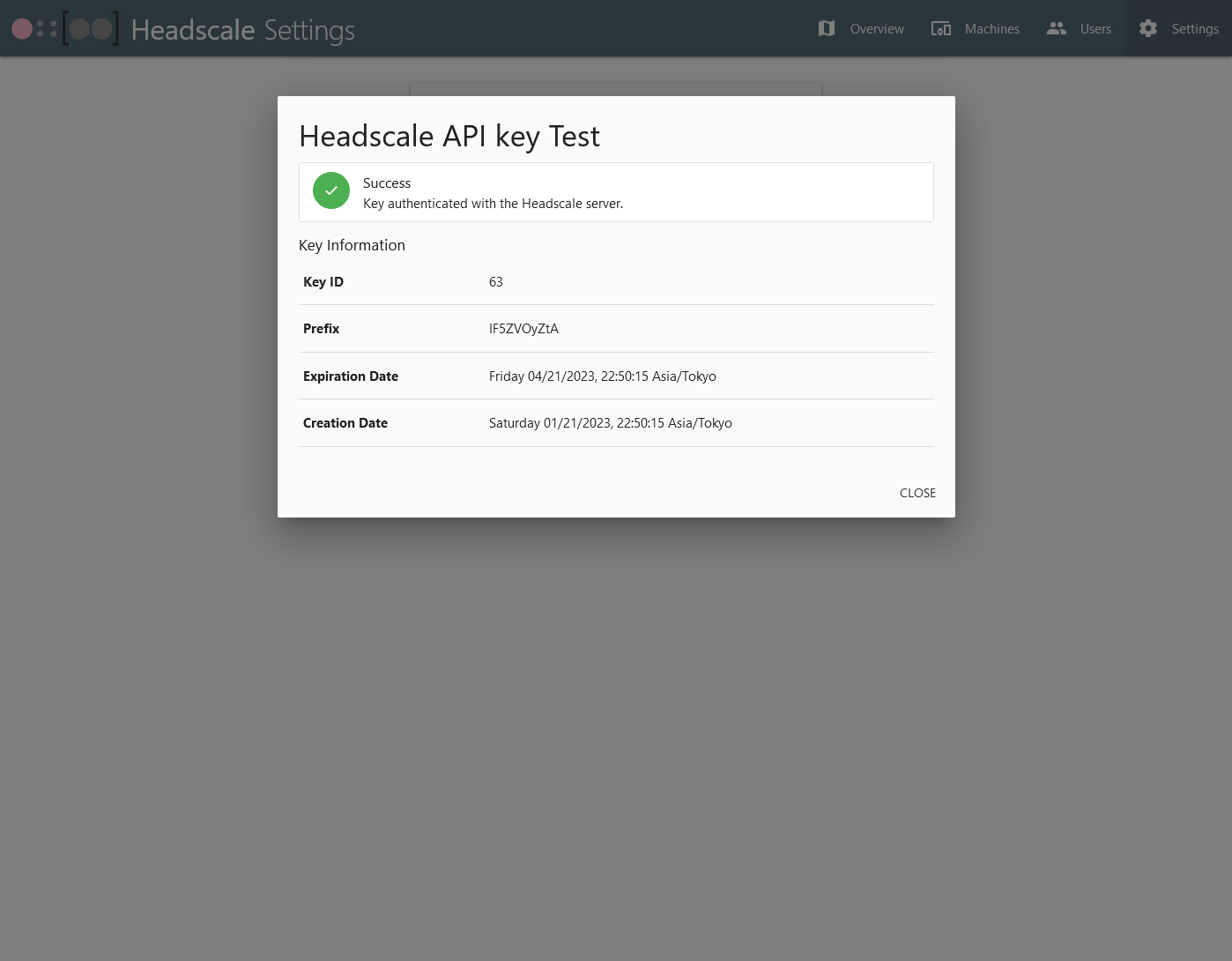Image resolution: width=1232 pixels, height=961 pixels.
Task: Click the Creation Date row
Action: [617, 422]
